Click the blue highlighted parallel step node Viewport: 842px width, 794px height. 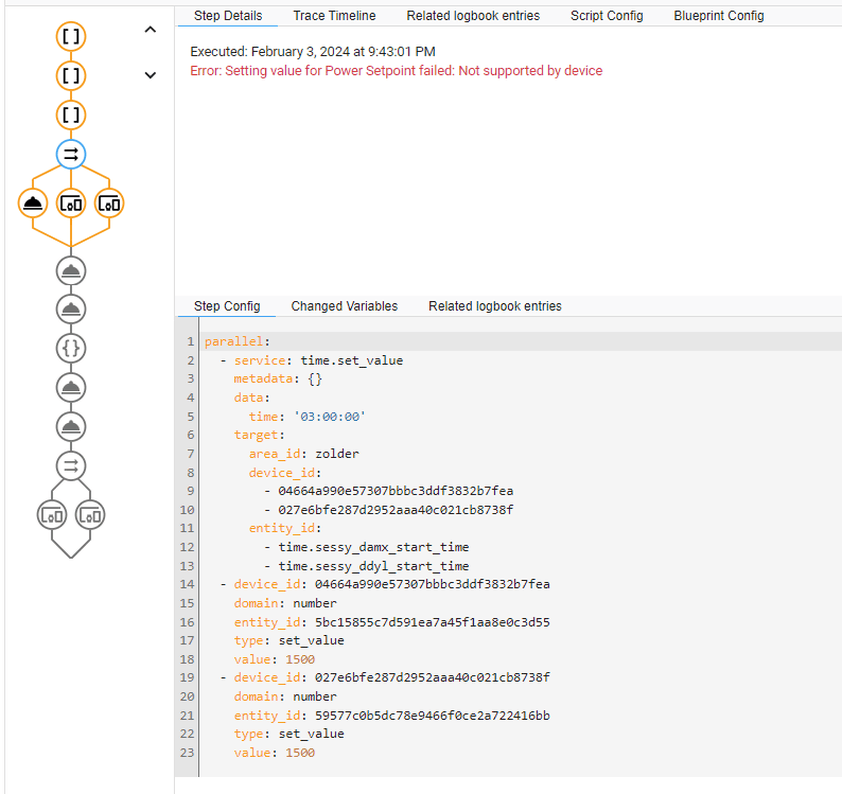[71, 154]
